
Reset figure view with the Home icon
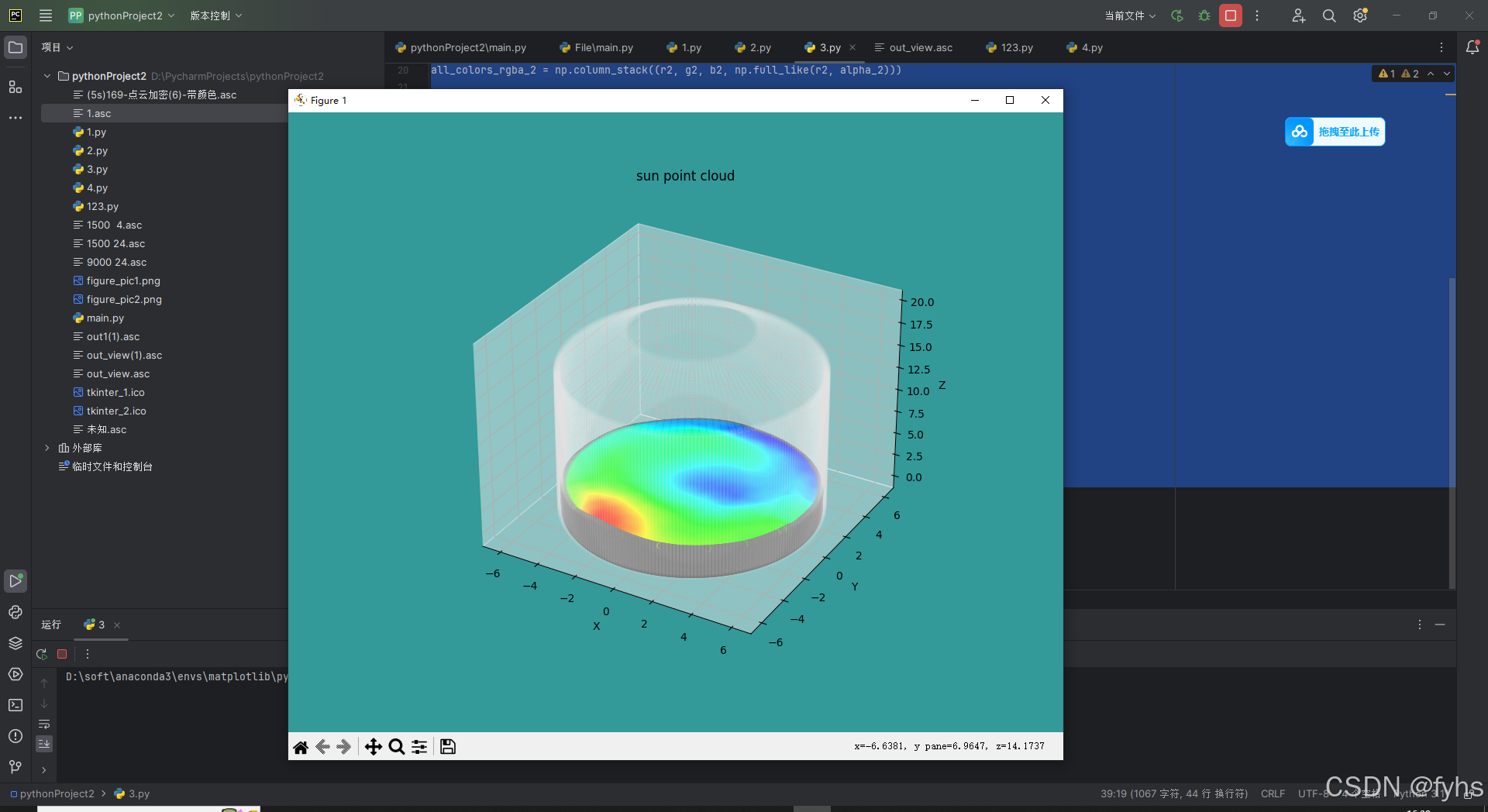(301, 746)
